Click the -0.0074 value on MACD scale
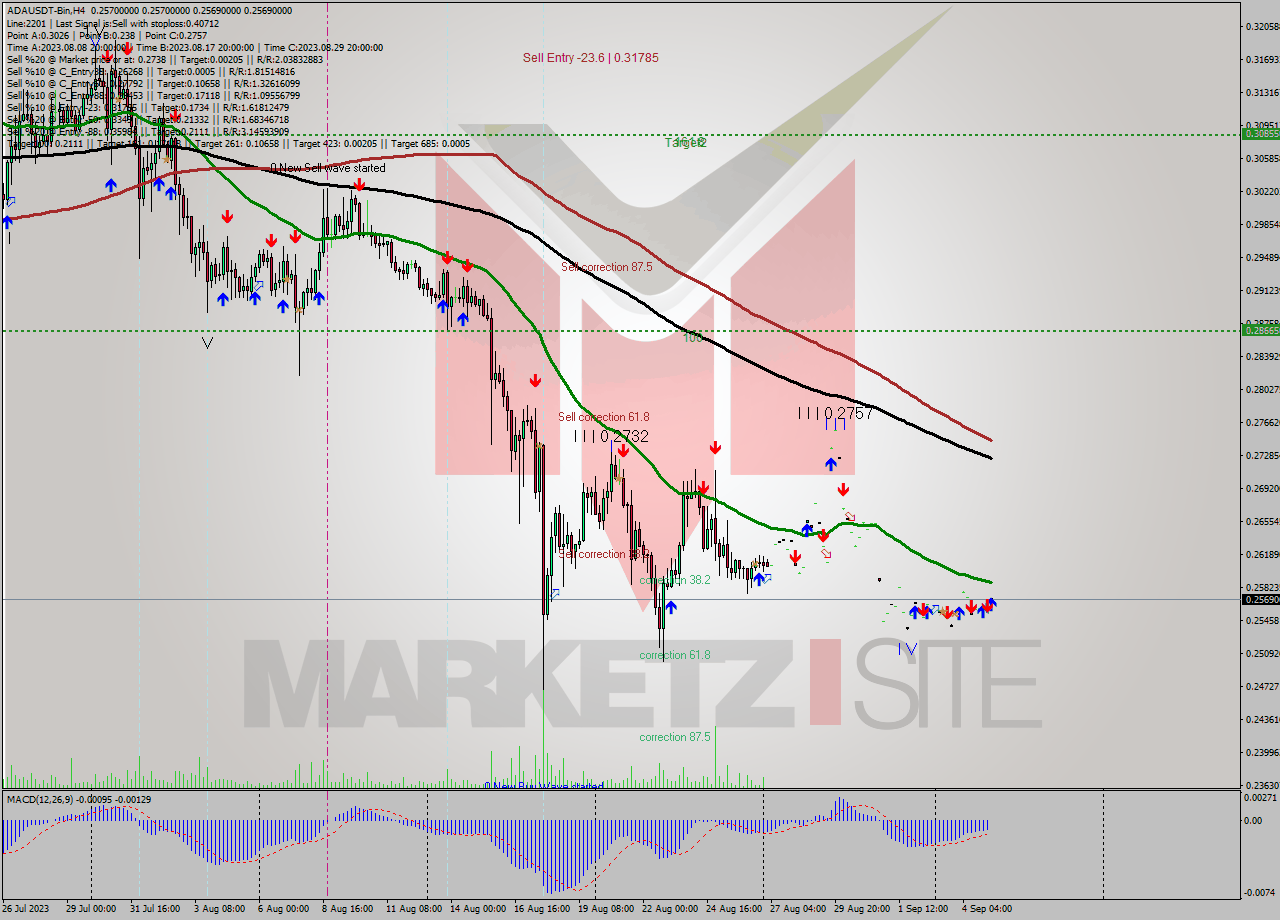The image size is (1280, 920). [x=1259, y=892]
